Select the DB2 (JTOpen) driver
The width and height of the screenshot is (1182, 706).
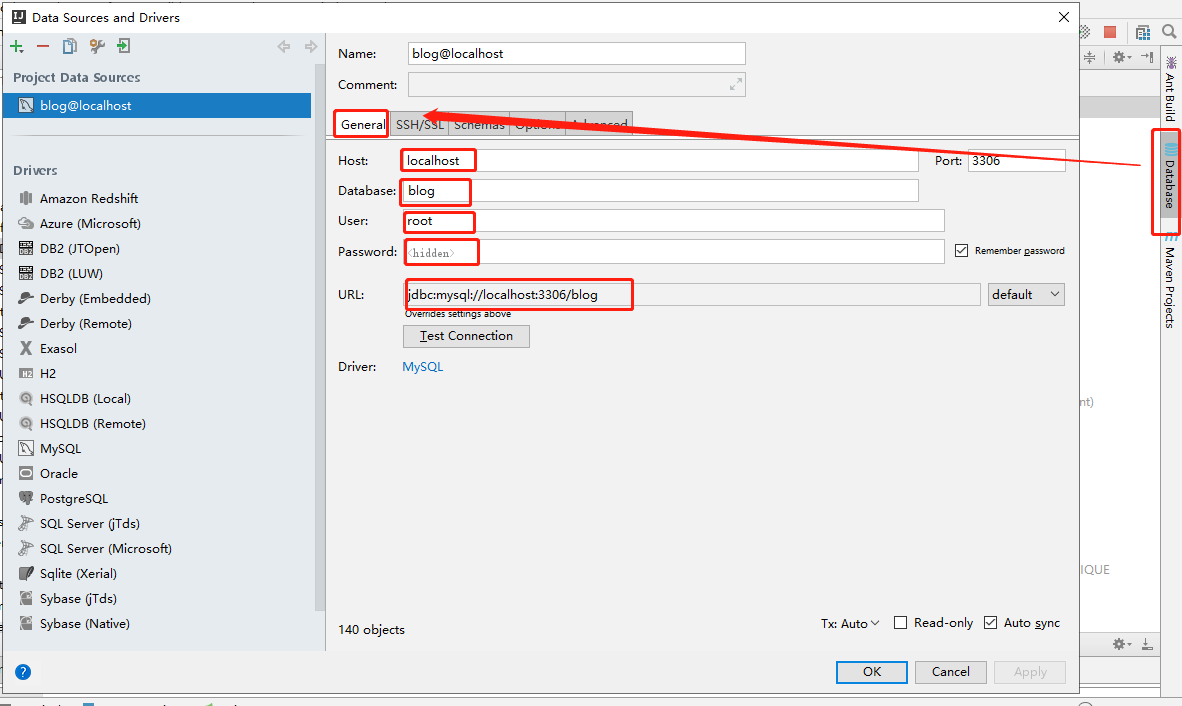(80, 248)
